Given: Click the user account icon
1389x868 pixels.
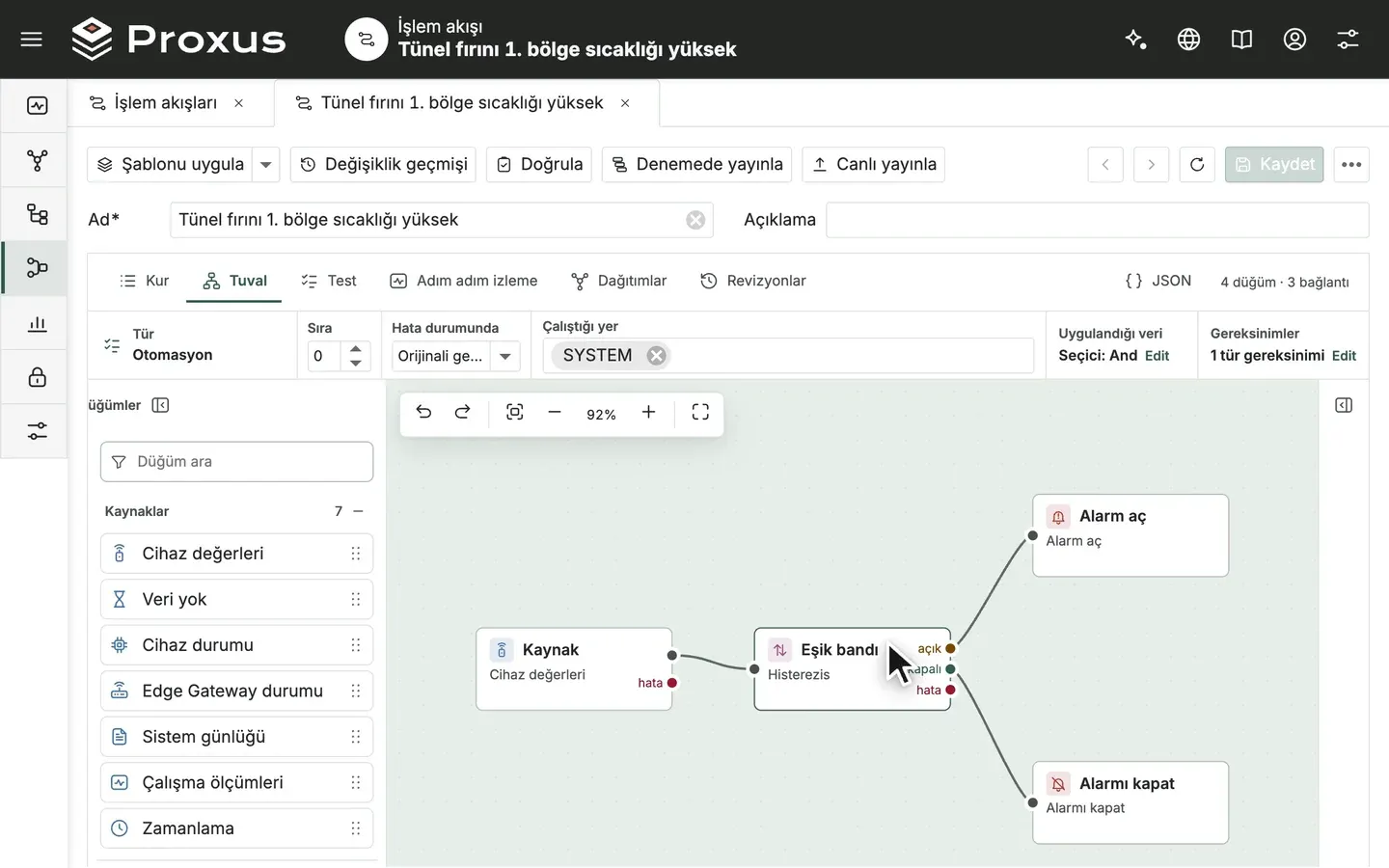Looking at the screenshot, I should tap(1294, 39).
